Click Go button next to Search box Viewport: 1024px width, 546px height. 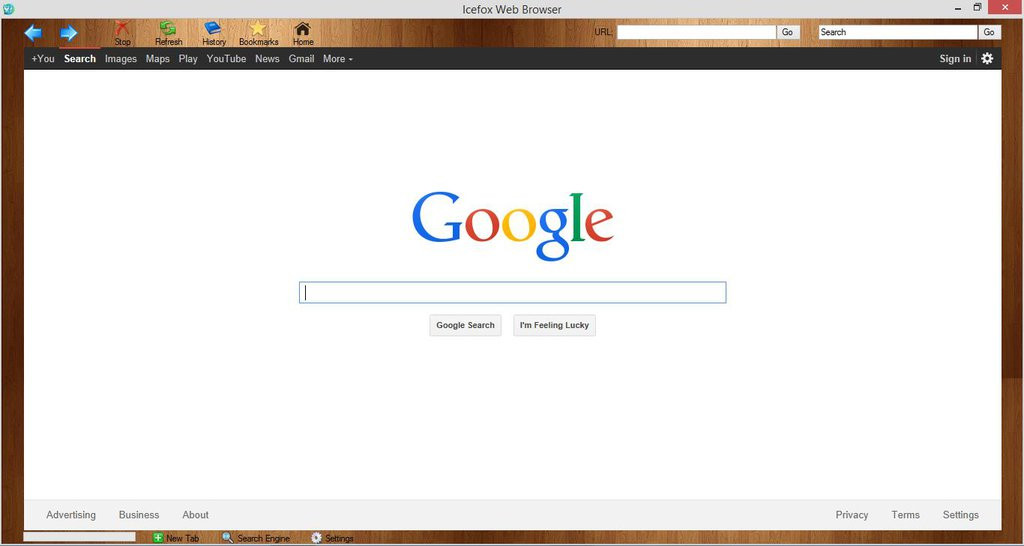point(989,32)
